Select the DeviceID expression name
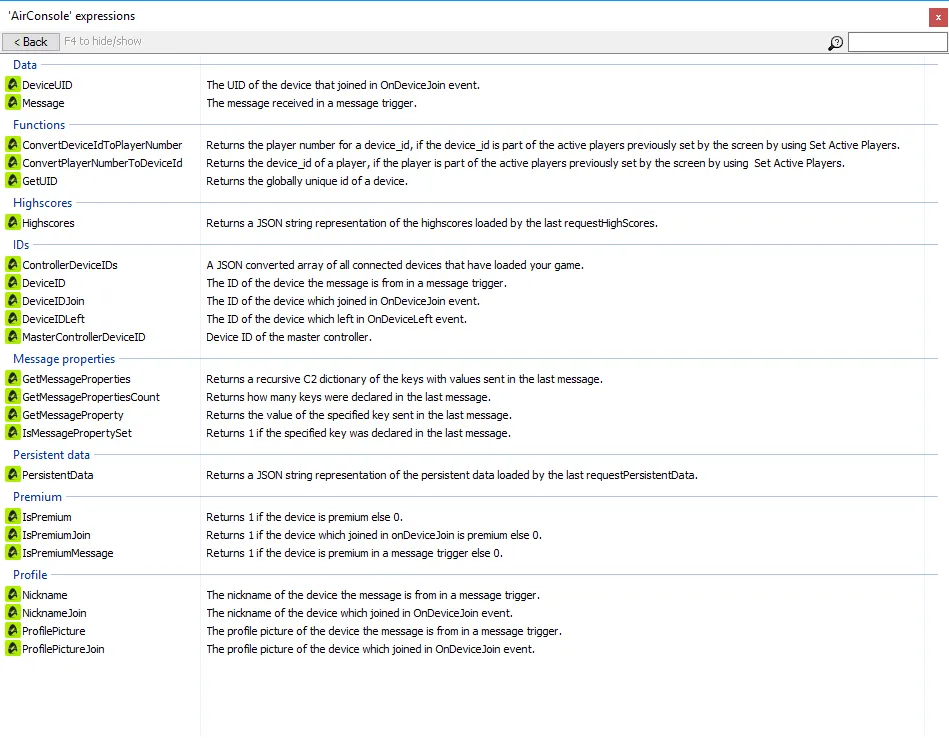This screenshot has height=738, width=949. [x=44, y=283]
